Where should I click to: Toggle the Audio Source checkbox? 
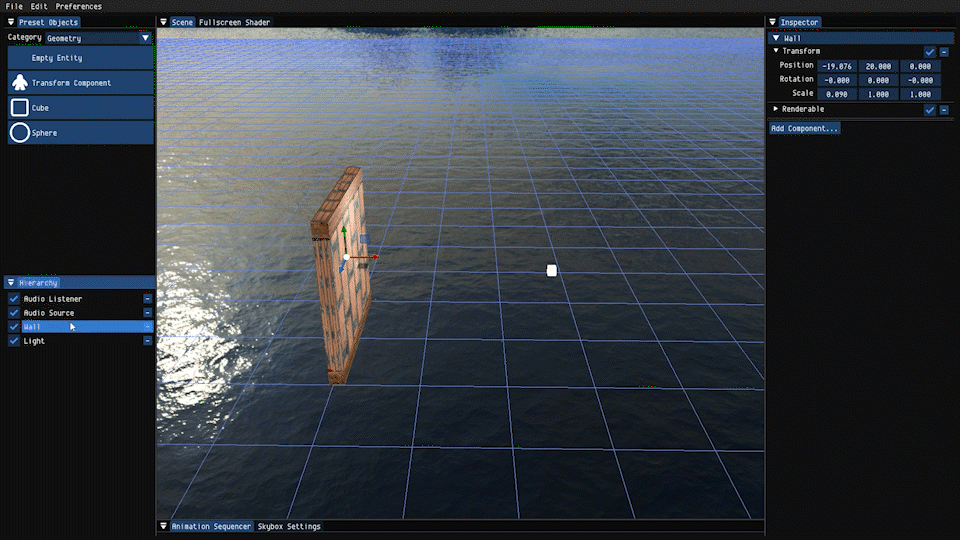pos(13,312)
